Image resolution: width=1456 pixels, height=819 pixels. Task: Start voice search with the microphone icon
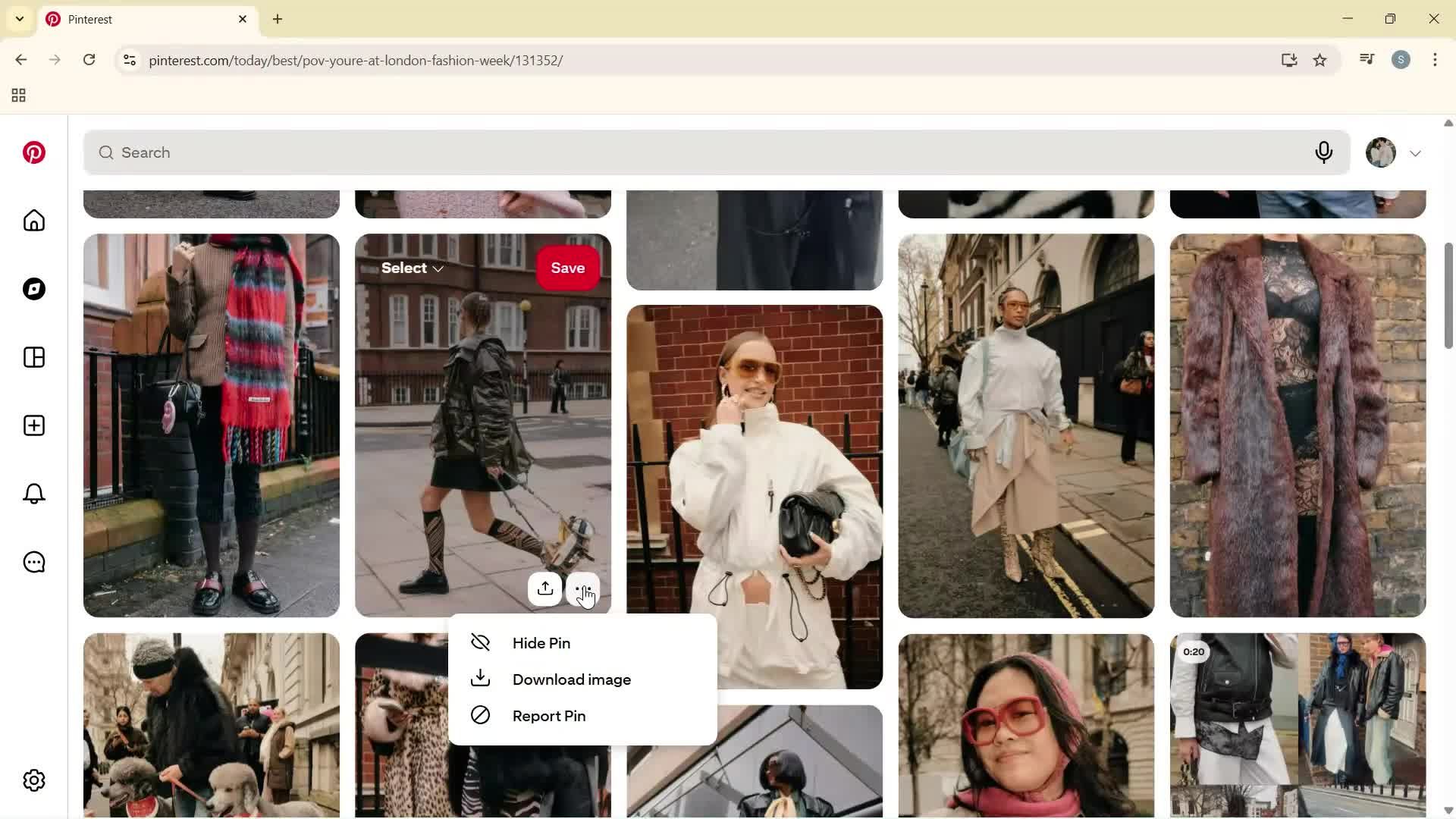pos(1324,152)
